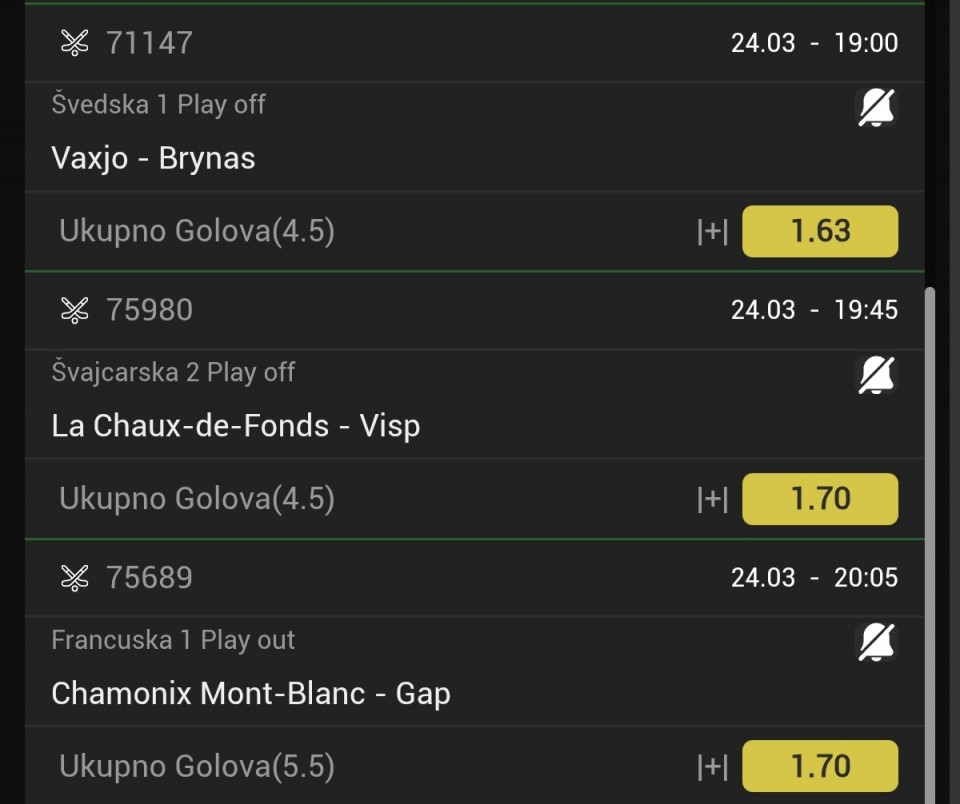Open the La Chaux-de-Fonds - Visp match
The height and width of the screenshot is (804, 960).
coord(235,426)
